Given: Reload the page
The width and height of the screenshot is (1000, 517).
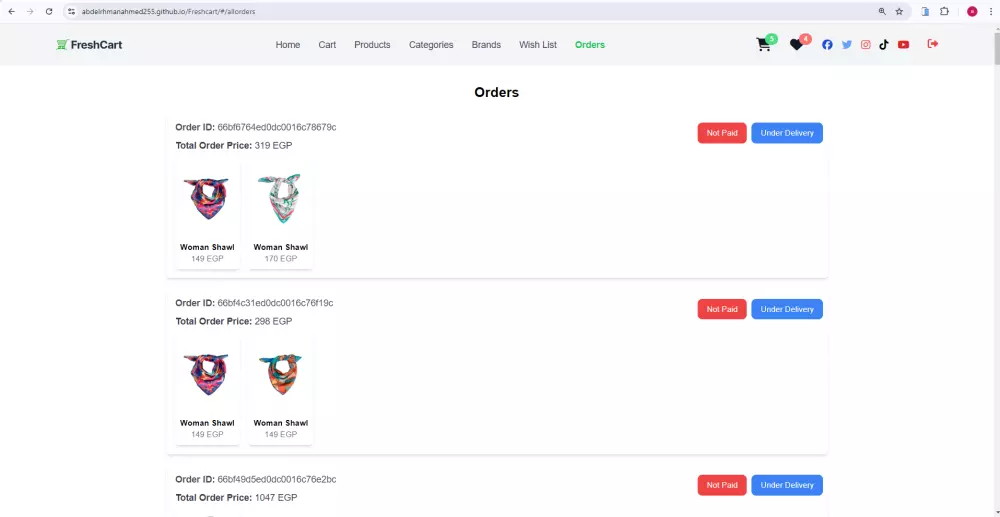Looking at the screenshot, I should [x=48, y=11].
